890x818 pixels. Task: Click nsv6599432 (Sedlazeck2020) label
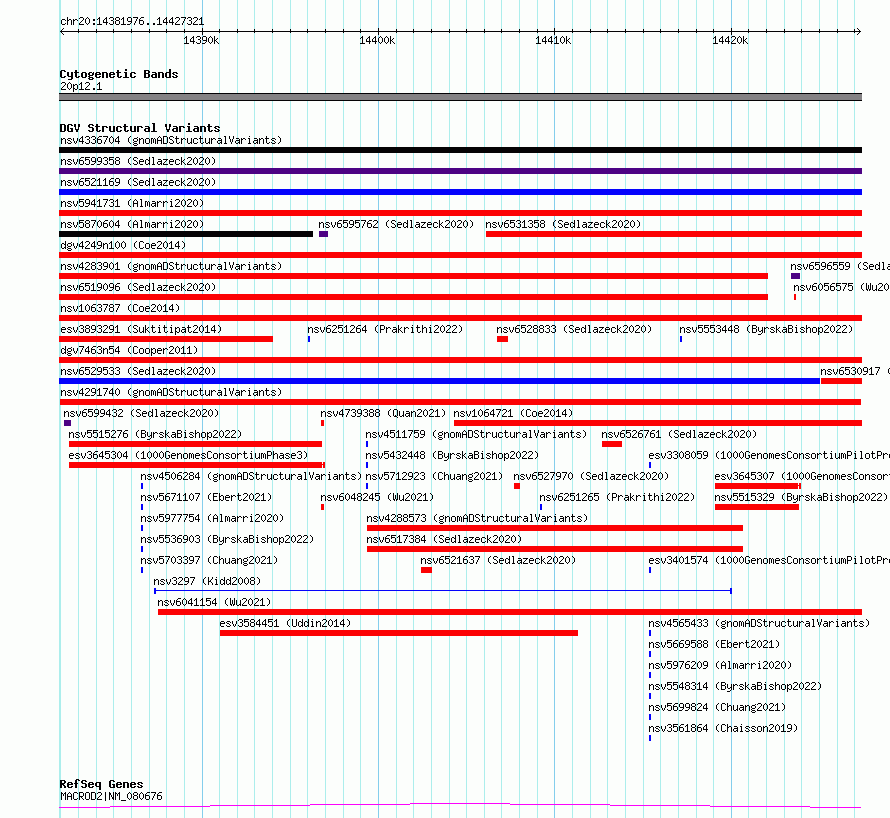141,413
